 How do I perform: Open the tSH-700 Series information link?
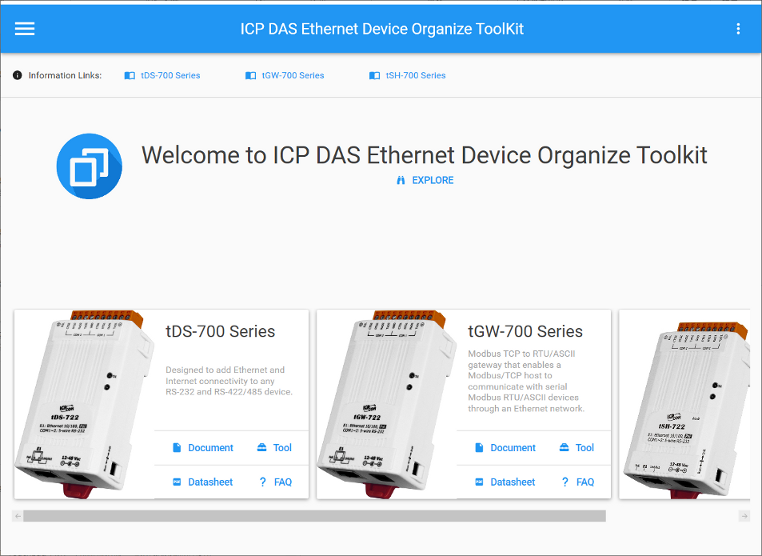[x=416, y=75]
